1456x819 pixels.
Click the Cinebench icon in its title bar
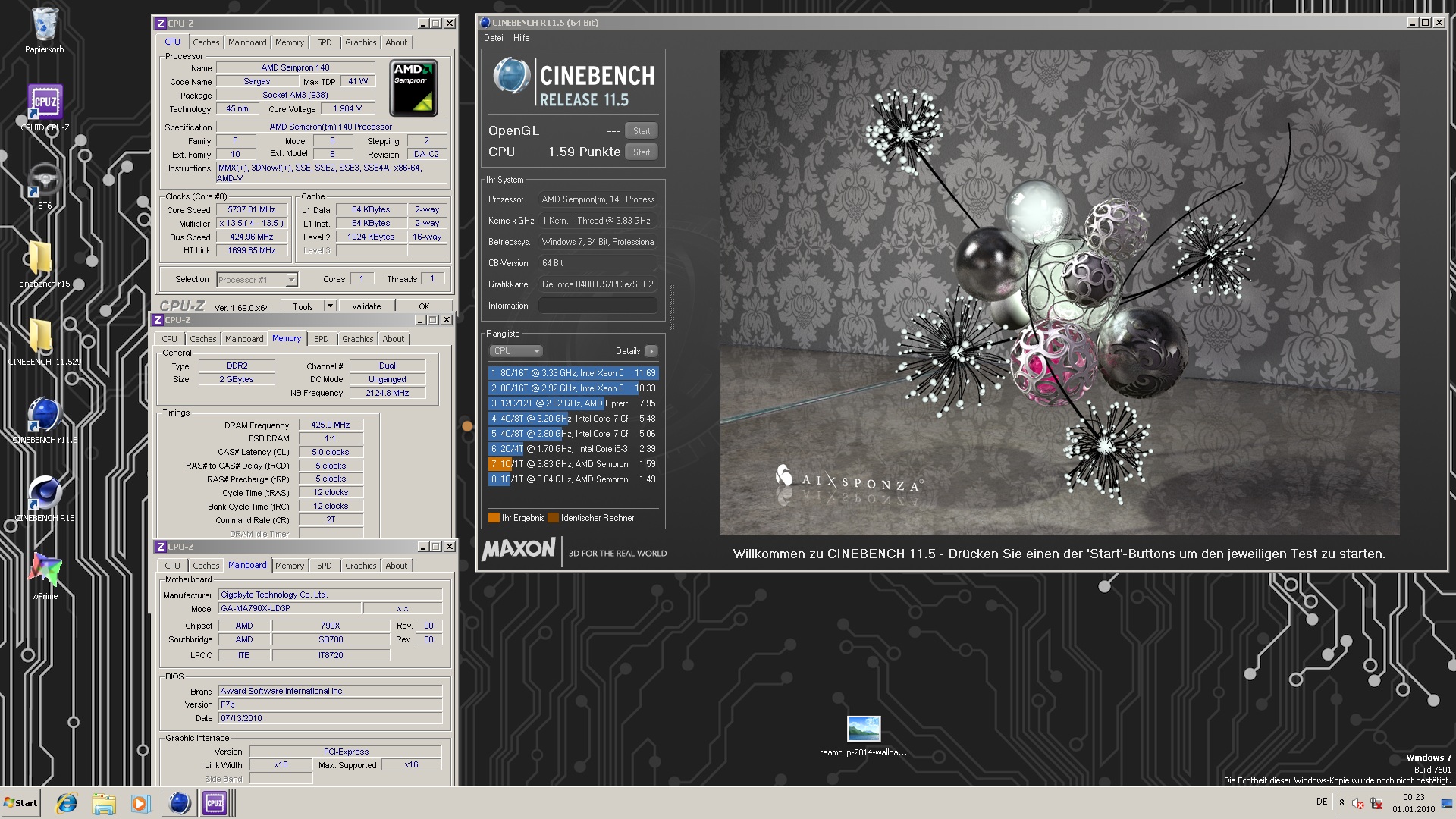click(485, 23)
